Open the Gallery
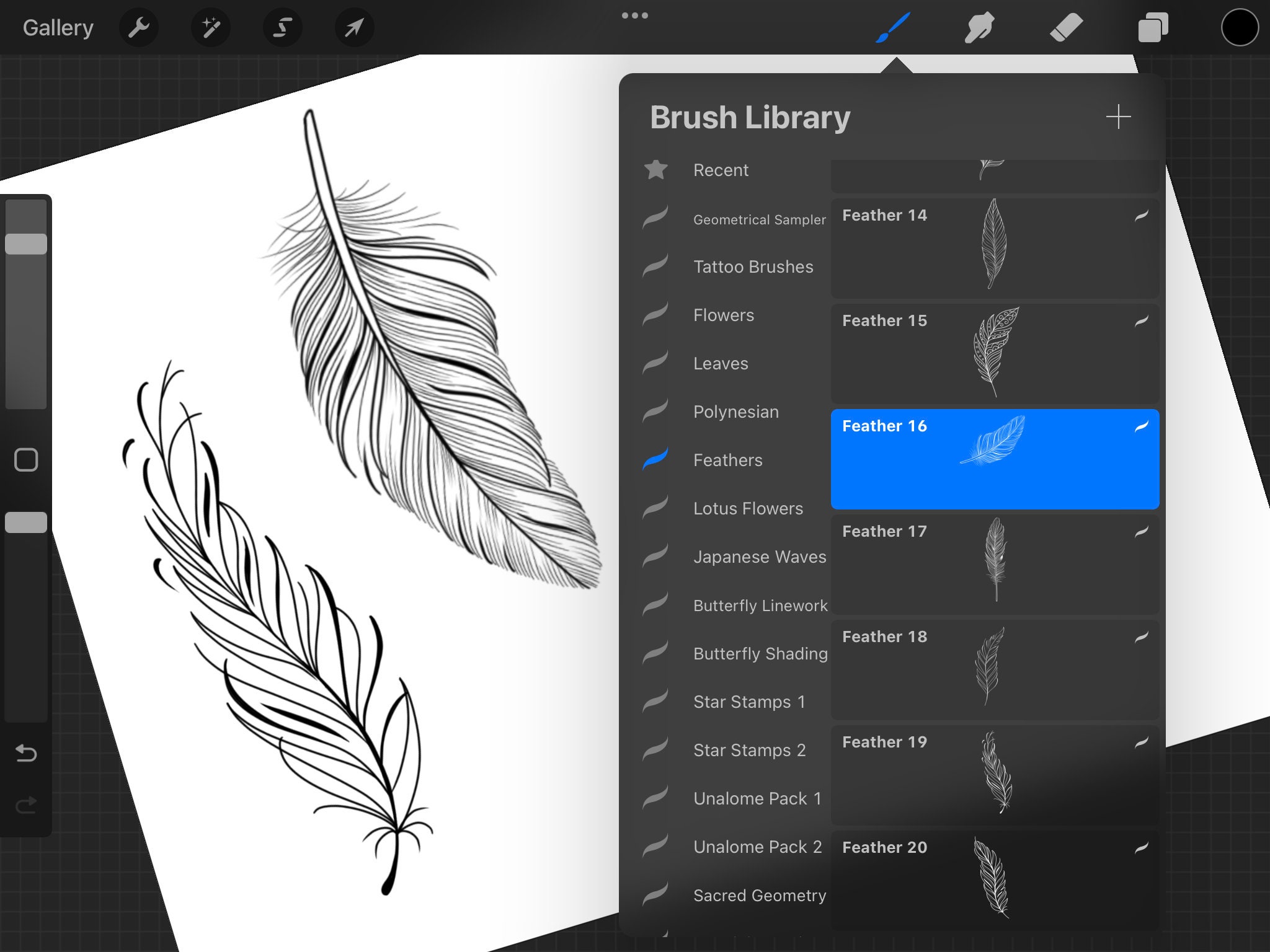This screenshot has height=952, width=1270. [58, 28]
